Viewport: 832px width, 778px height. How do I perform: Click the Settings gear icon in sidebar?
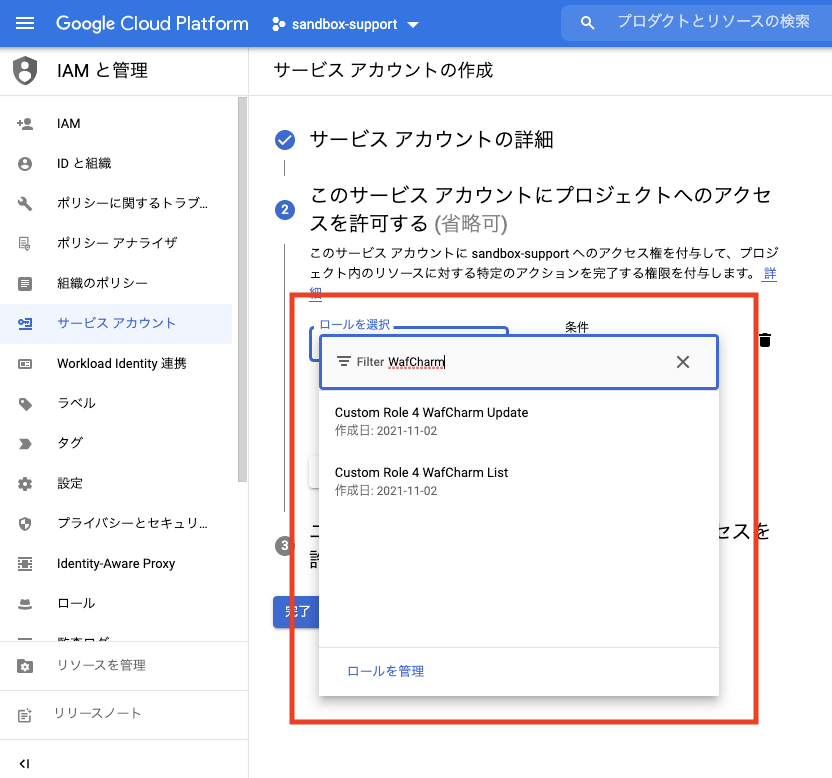(x=25, y=484)
